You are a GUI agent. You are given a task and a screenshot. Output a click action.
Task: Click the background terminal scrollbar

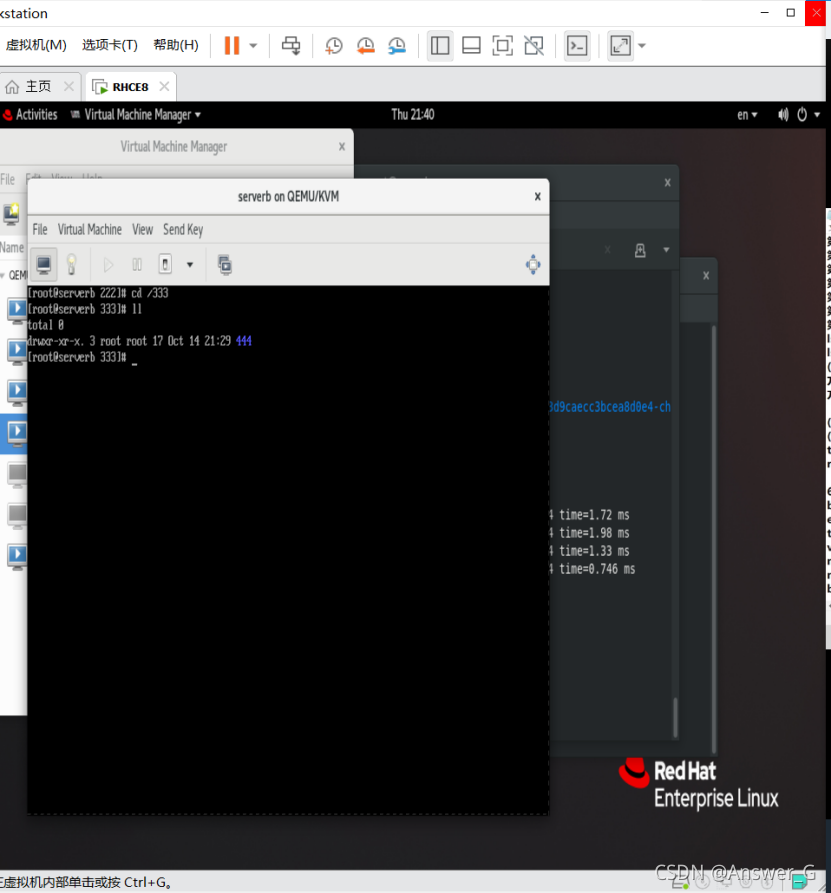point(676,718)
